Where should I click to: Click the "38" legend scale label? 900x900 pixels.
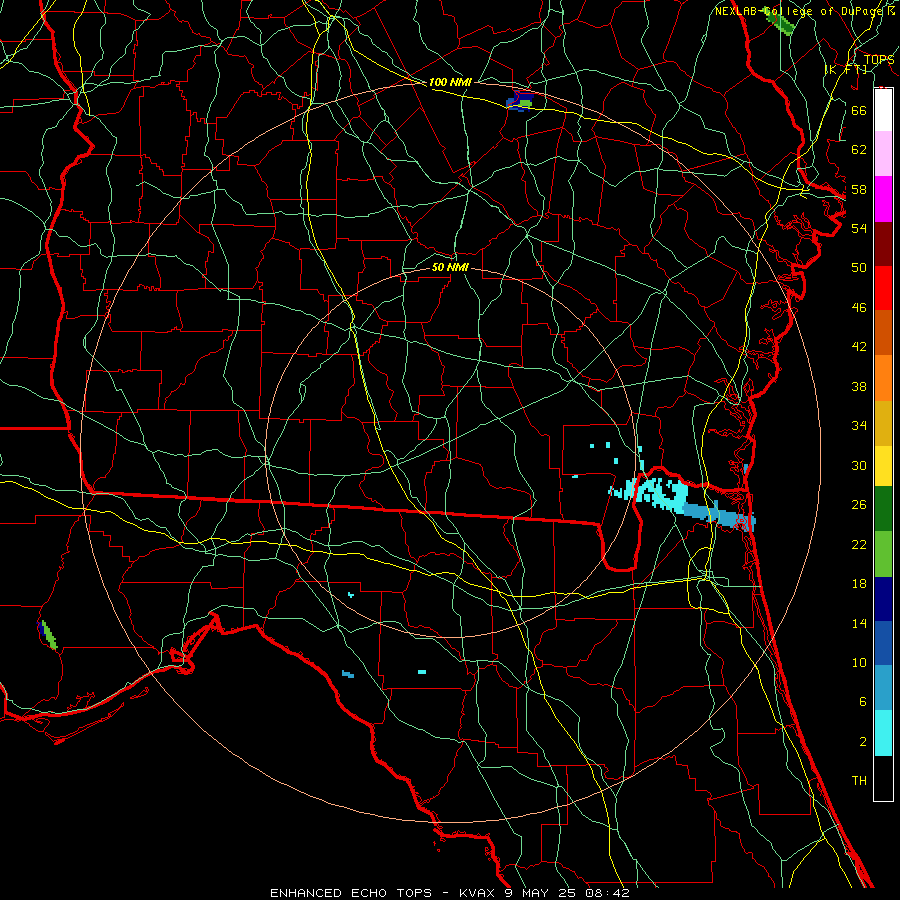859,386
